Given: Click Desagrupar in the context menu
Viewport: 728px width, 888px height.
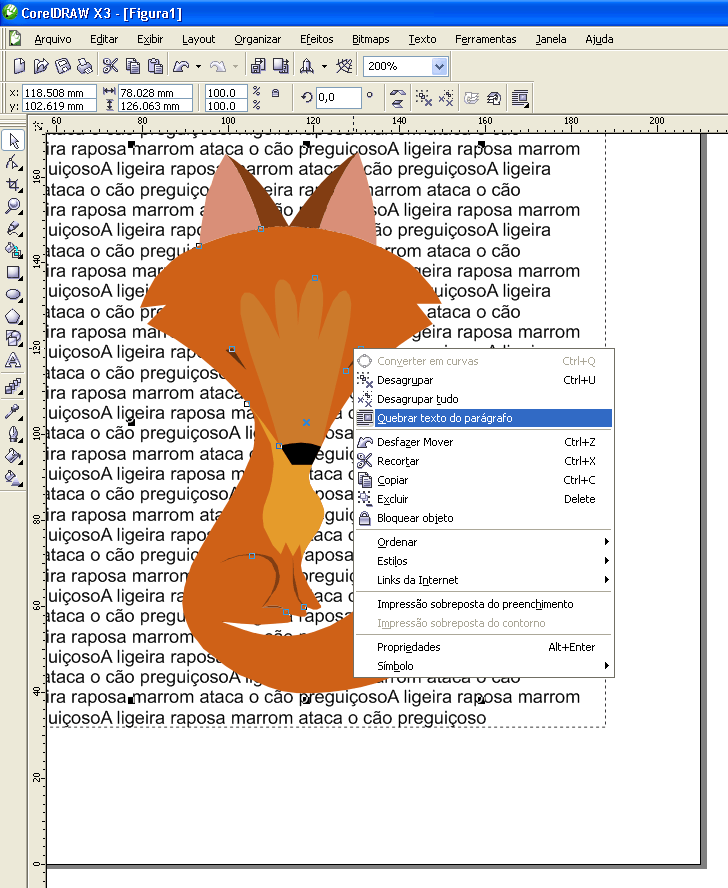Looking at the screenshot, I should click(404, 380).
